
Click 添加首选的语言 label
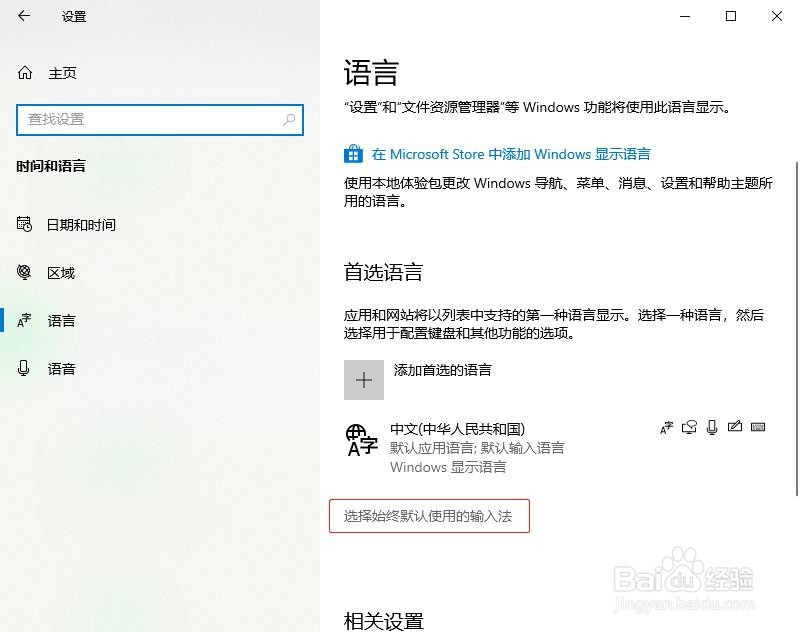(442, 370)
